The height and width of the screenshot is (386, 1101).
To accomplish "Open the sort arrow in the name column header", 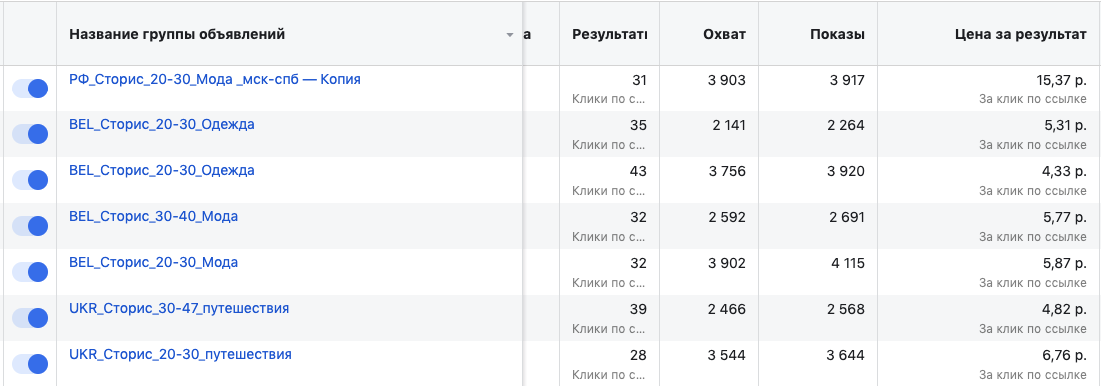I will pyautogui.click(x=510, y=35).
